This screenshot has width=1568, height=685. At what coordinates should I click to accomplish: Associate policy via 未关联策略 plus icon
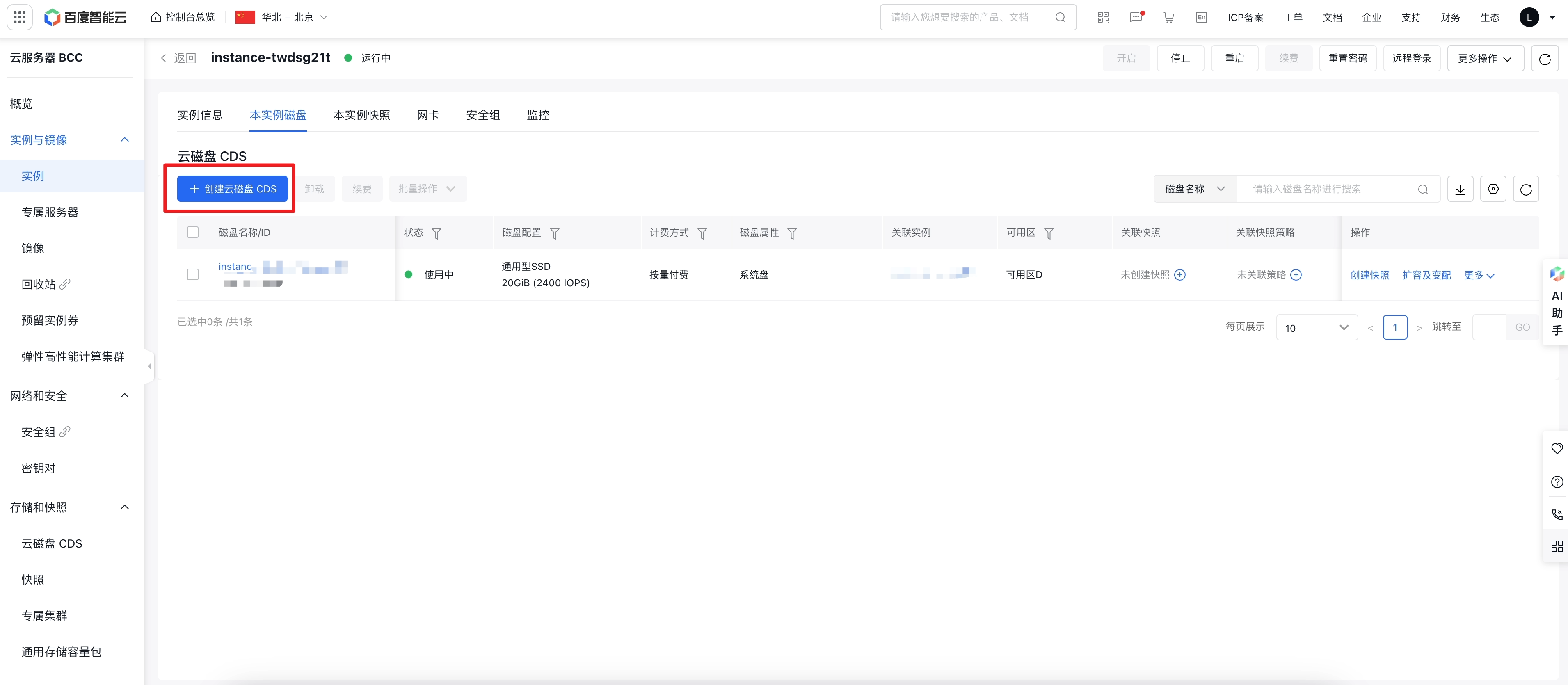point(1296,275)
